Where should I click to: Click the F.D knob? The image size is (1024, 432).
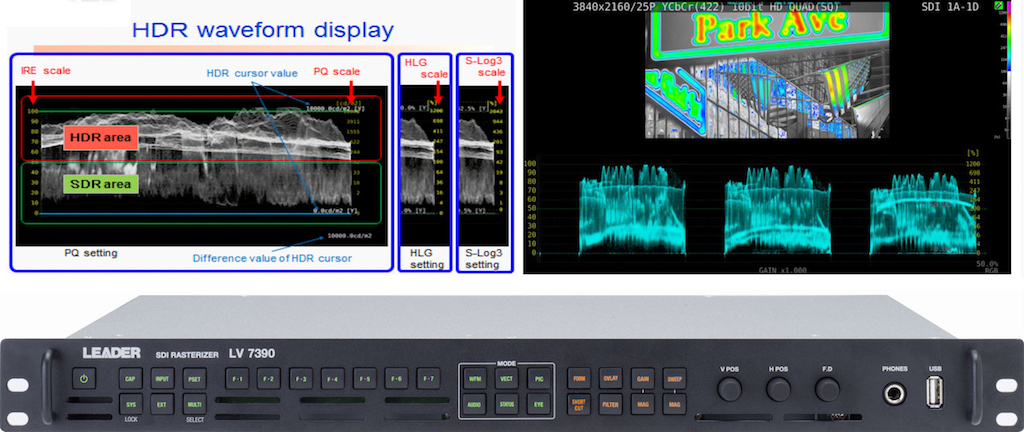click(827, 390)
